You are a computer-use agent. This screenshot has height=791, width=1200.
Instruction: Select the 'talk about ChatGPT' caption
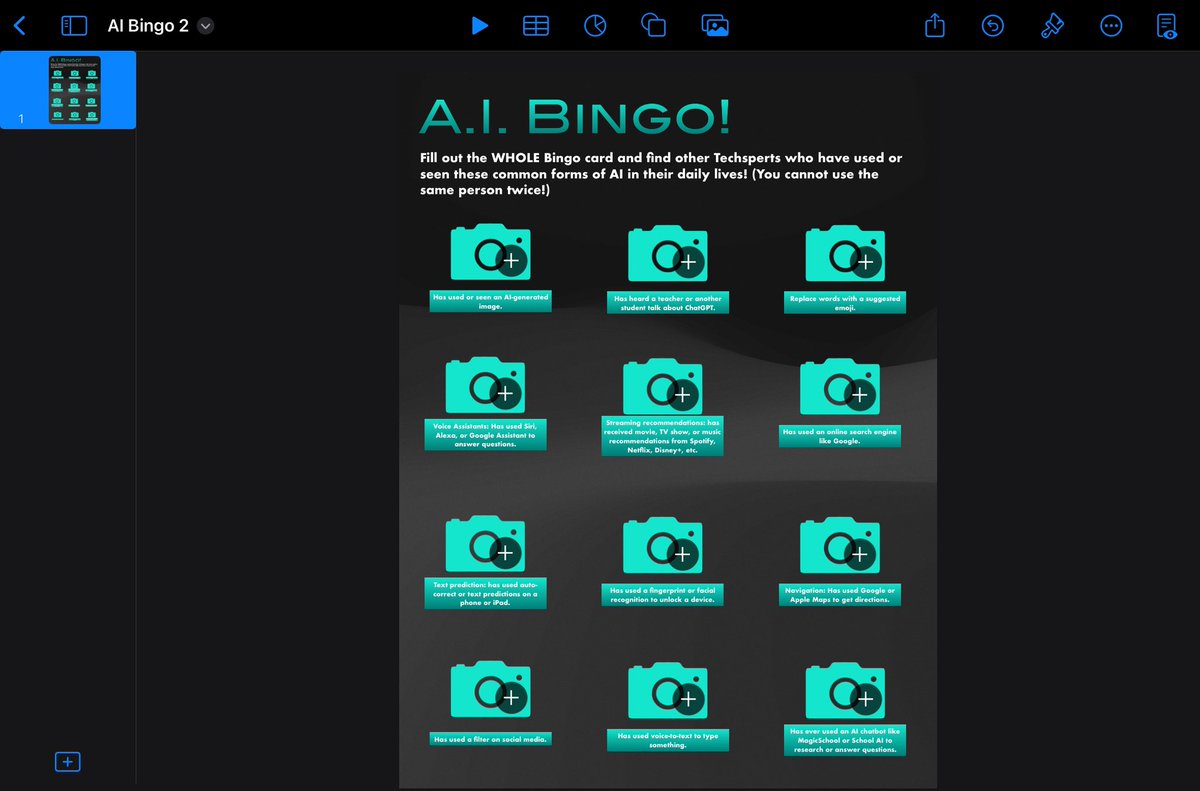pyautogui.click(x=667, y=303)
